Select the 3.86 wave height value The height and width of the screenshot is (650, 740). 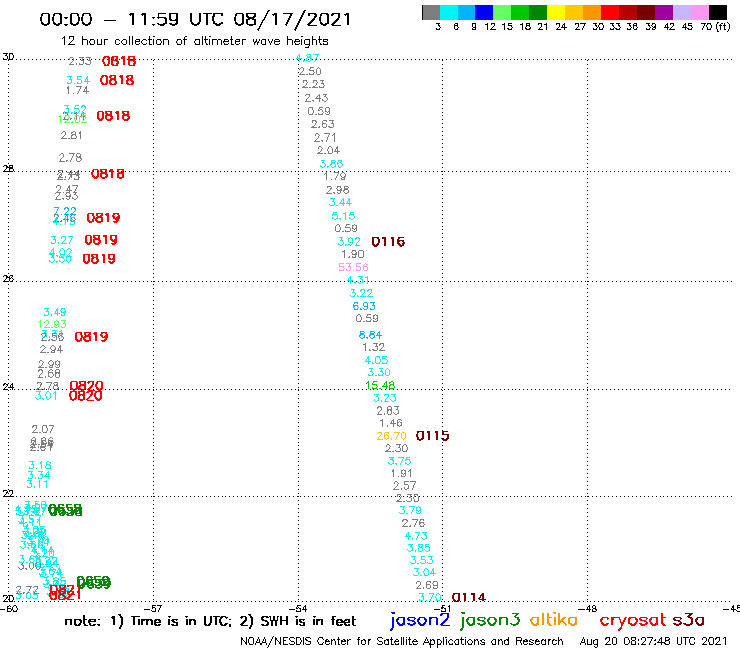point(331,164)
